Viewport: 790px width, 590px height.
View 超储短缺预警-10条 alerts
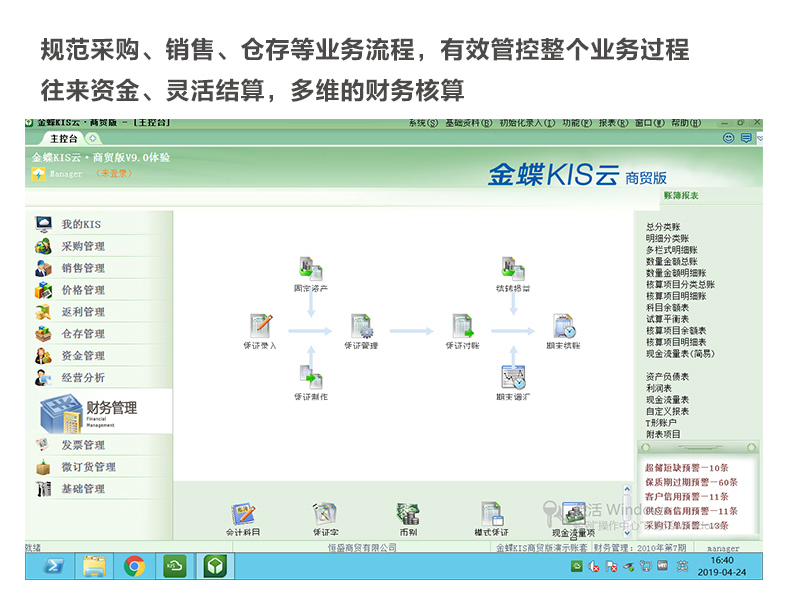click(x=687, y=468)
